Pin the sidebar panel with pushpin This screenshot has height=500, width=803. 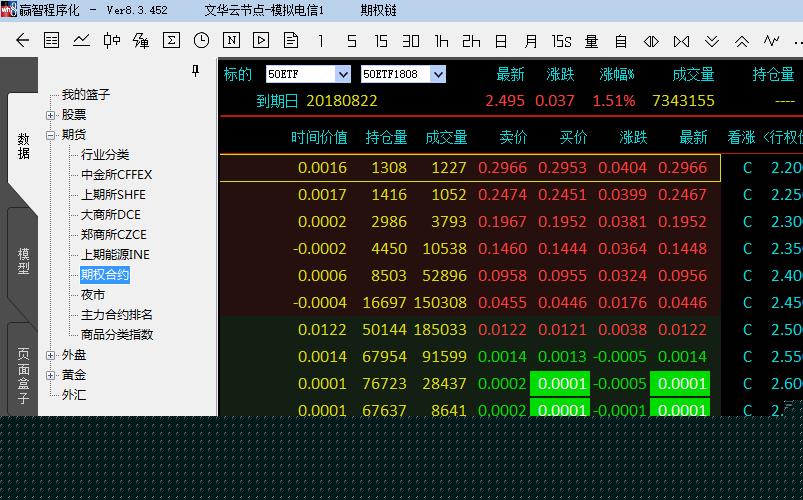coord(196,72)
